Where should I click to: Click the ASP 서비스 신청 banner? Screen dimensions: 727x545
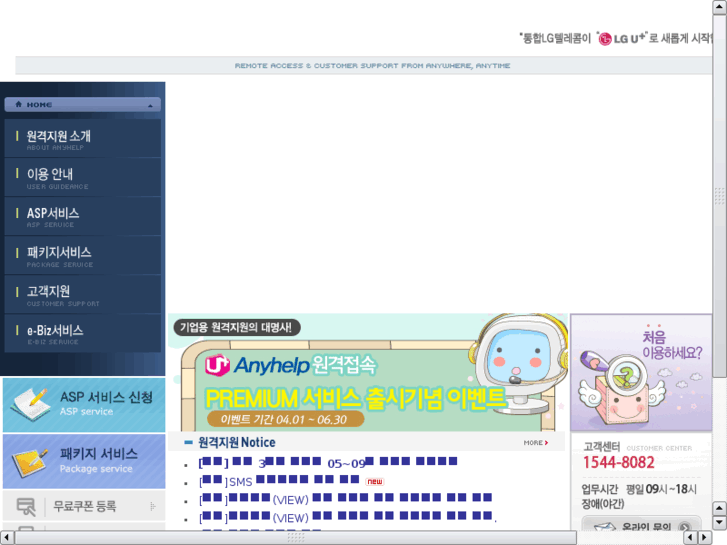click(84, 405)
